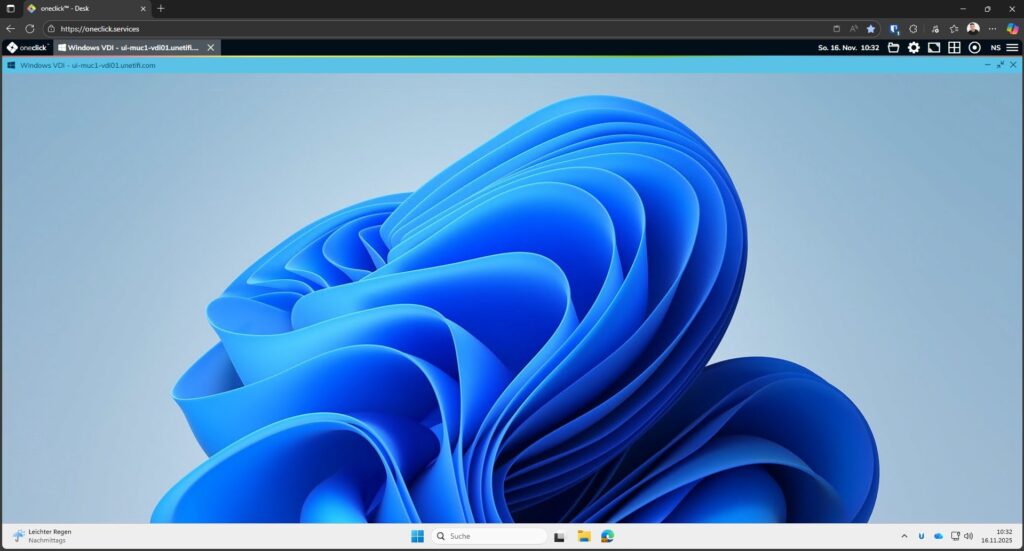
Task: Go to the oneclick home logo tab
Action: [x=27, y=47]
